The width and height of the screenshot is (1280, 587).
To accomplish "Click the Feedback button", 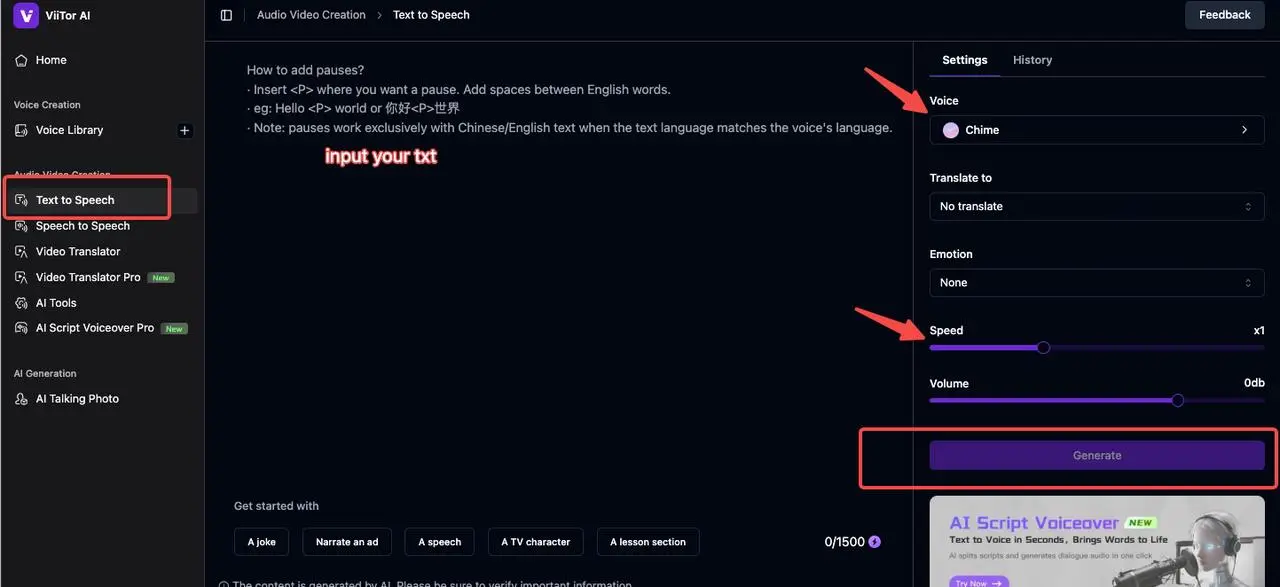I will pyautogui.click(x=1224, y=15).
